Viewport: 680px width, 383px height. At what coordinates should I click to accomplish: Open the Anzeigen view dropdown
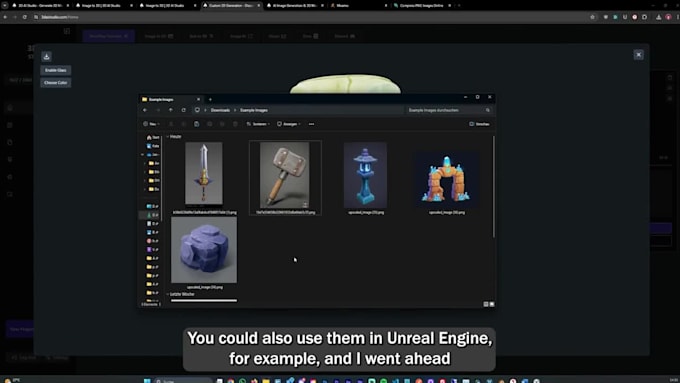[289, 124]
